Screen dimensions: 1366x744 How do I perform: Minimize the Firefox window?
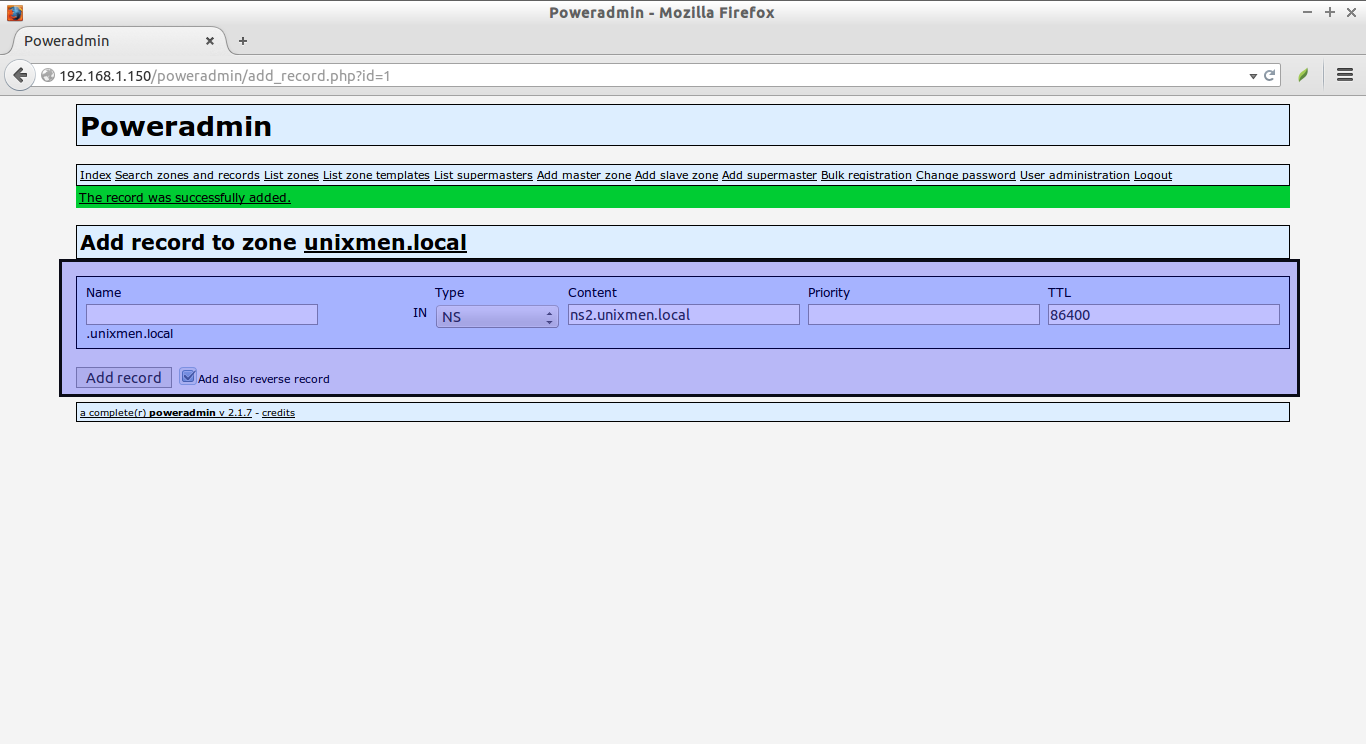(x=1309, y=12)
